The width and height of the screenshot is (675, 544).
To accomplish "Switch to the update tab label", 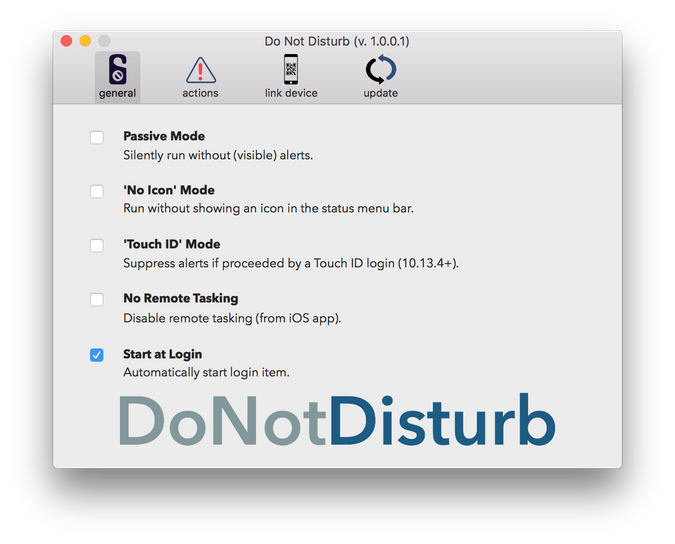I will click(380, 93).
